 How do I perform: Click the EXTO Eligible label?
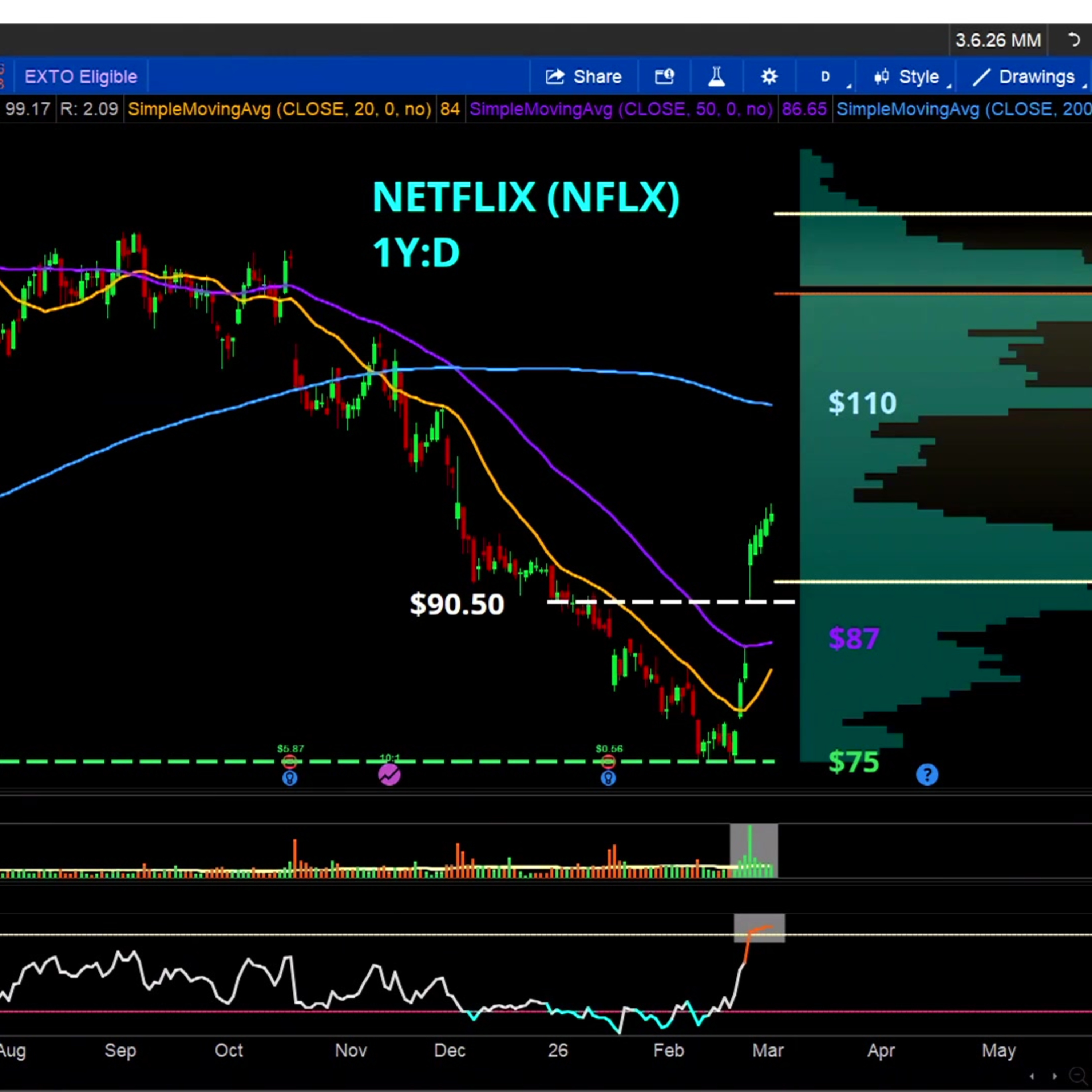(x=81, y=76)
